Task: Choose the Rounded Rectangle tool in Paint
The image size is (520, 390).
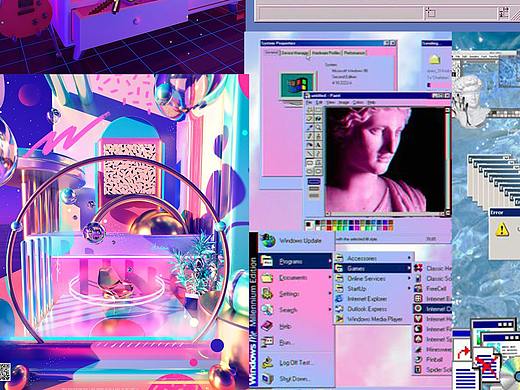Action: point(318,171)
